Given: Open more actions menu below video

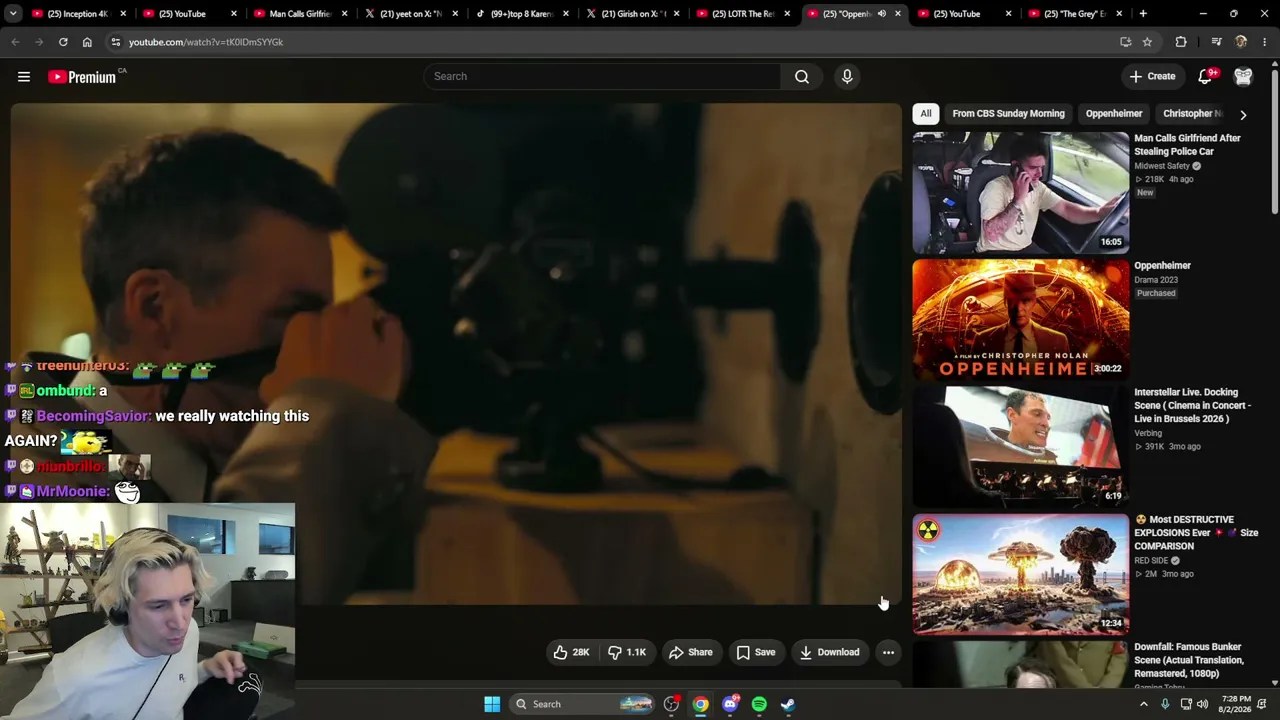Looking at the screenshot, I should 888,652.
